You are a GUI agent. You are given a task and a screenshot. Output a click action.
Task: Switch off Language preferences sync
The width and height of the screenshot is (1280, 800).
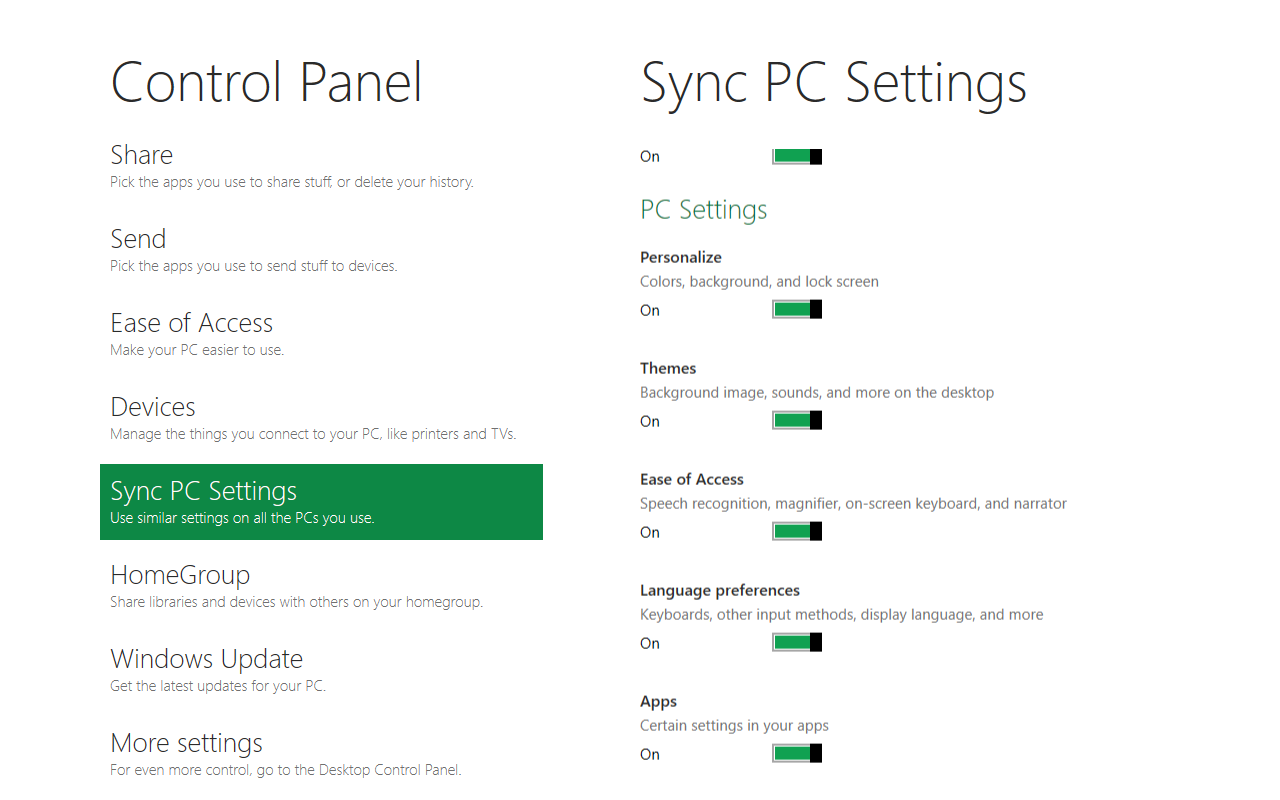[797, 643]
